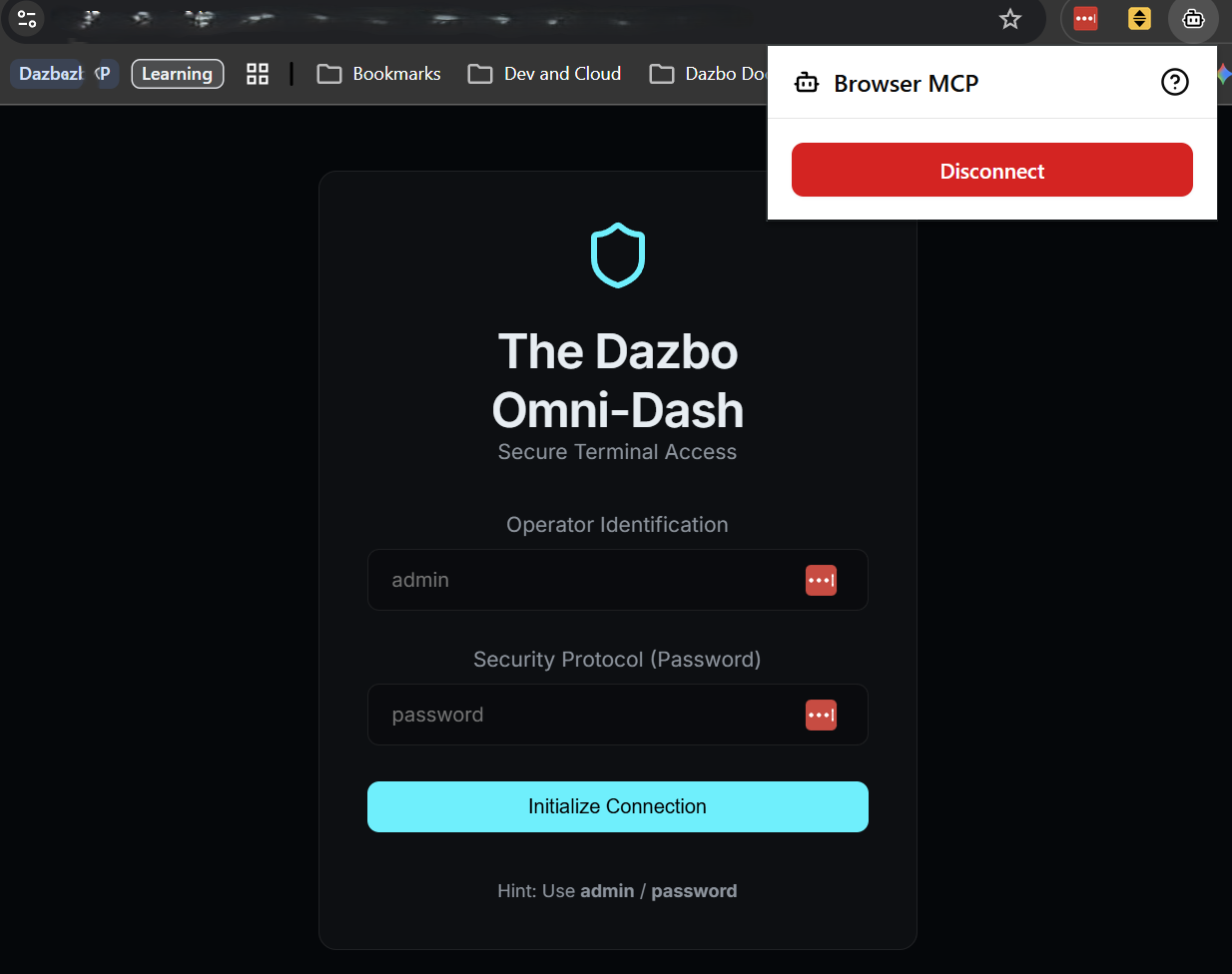Image resolution: width=1232 pixels, height=974 pixels.
Task: Click password manager icon in Operator Identification field
Action: point(821,580)
